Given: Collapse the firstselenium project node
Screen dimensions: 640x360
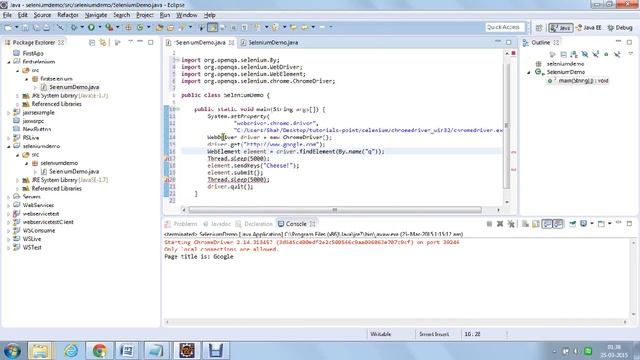Looking at the screenshot, I should (x=9, y=62).
